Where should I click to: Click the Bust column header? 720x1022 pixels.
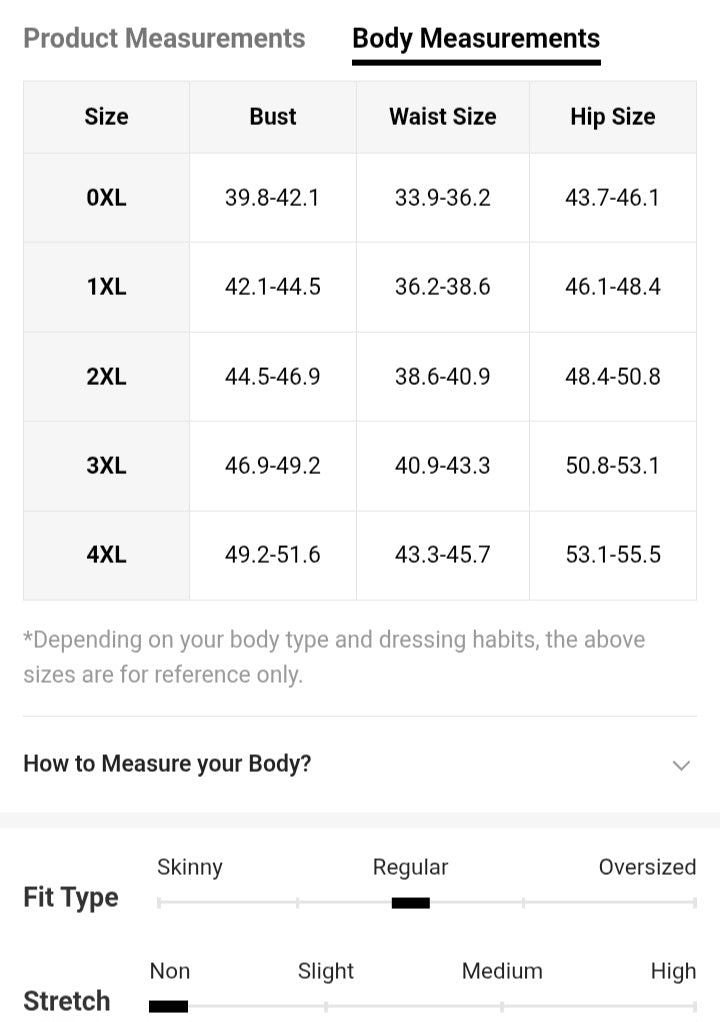click(x=273, y=117)
